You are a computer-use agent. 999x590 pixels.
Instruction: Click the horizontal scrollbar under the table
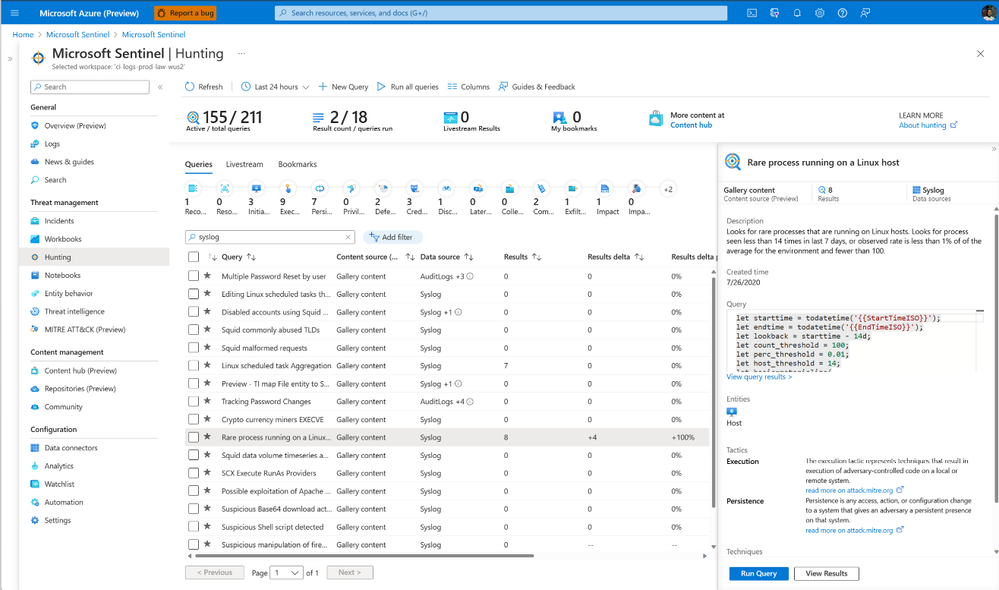point(360,555)
